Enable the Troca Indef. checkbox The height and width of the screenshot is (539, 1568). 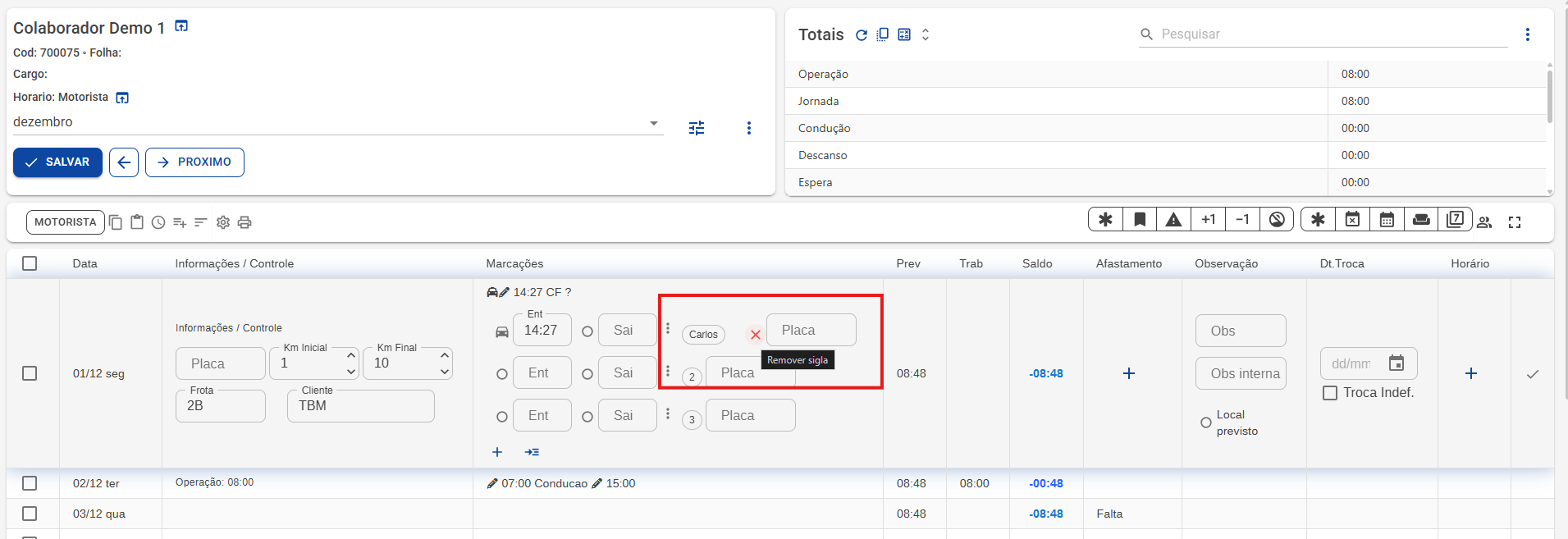pyautogui.click(x=1330, y=393)
